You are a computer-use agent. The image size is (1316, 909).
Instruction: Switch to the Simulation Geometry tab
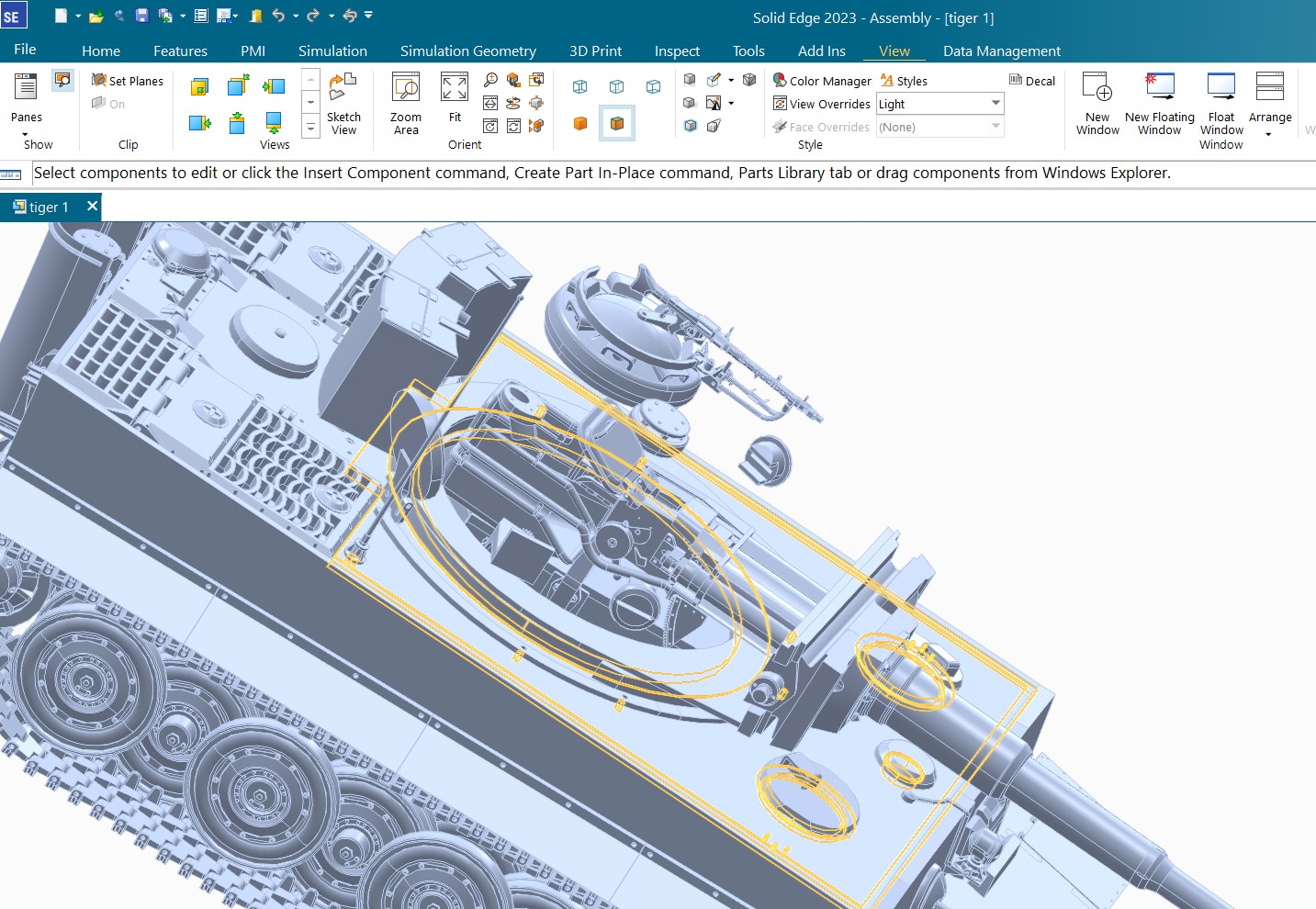tap(467, 51)
